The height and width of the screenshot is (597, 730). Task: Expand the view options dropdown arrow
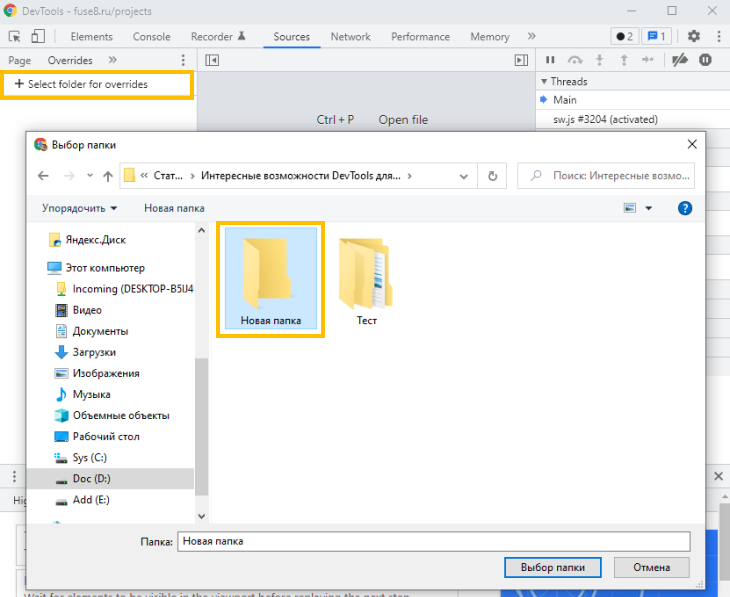(648, 208)
